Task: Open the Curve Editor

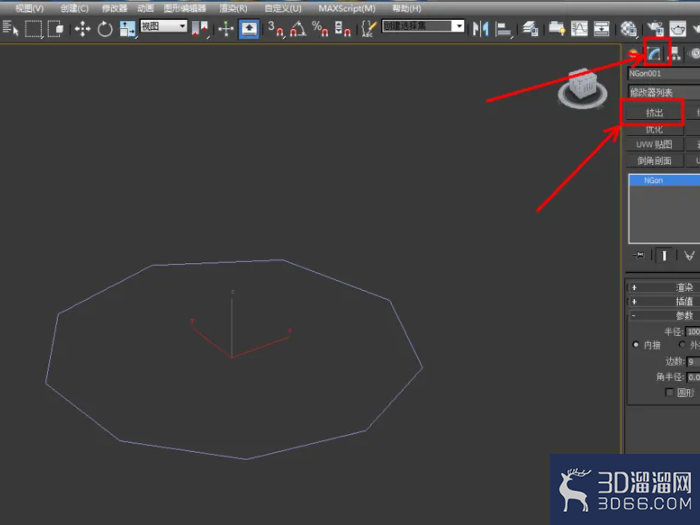Action: [x=579, y=29]
